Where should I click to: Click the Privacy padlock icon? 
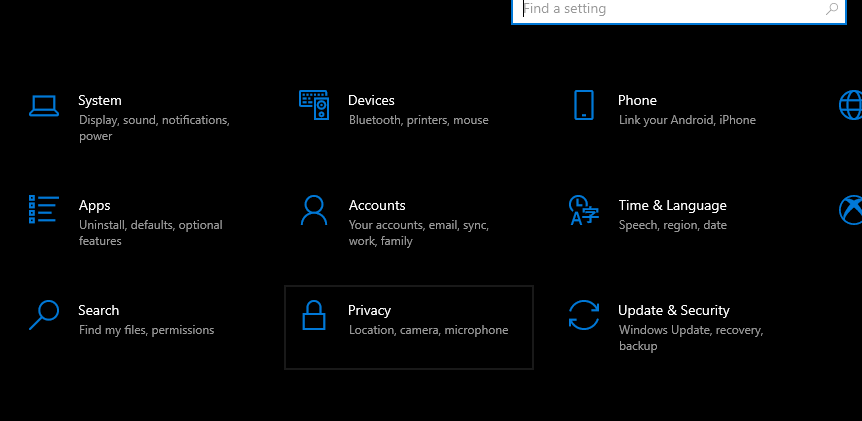(x=314, y=315)
